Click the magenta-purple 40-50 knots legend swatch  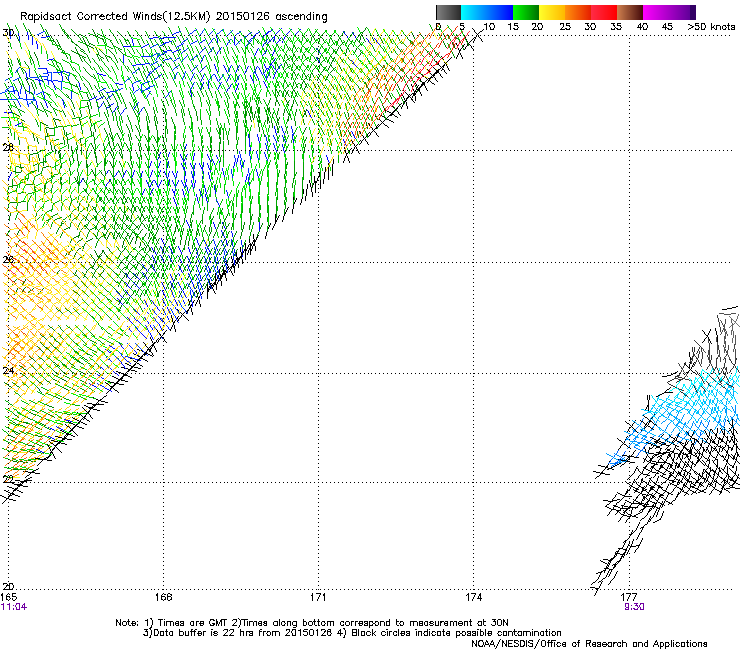(669, 12)
